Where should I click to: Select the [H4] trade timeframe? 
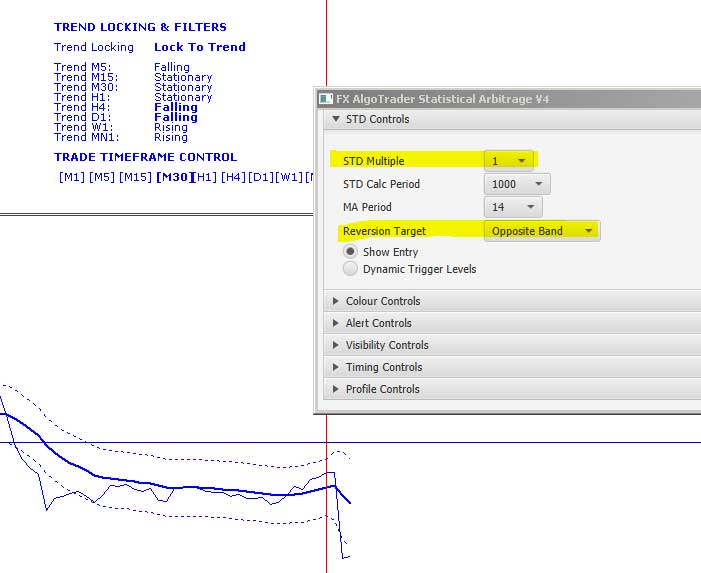[233, 178]
